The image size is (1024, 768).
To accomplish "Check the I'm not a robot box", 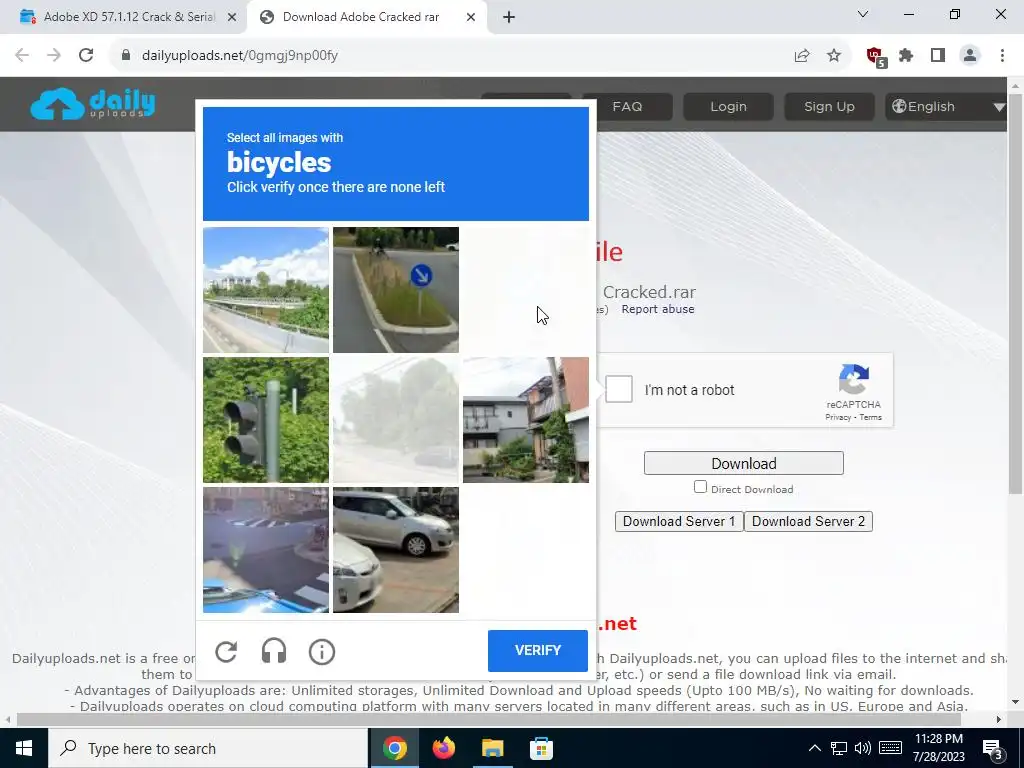I will point(618,389).
